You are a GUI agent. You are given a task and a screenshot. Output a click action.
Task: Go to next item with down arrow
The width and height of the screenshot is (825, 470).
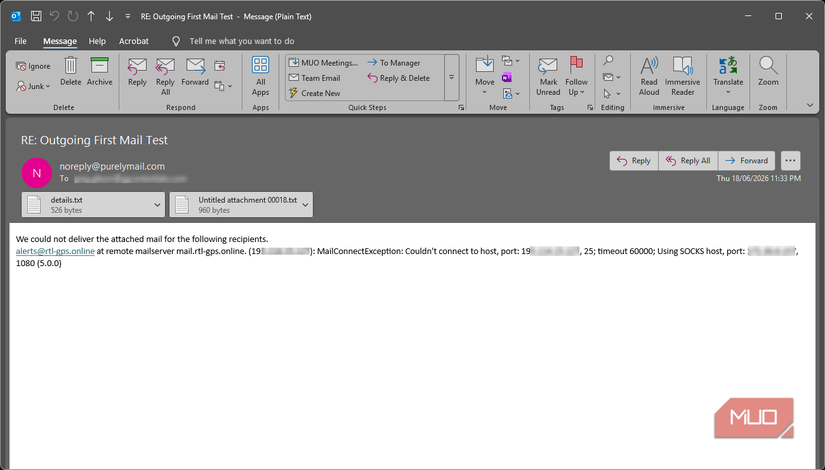pos(109,16)
